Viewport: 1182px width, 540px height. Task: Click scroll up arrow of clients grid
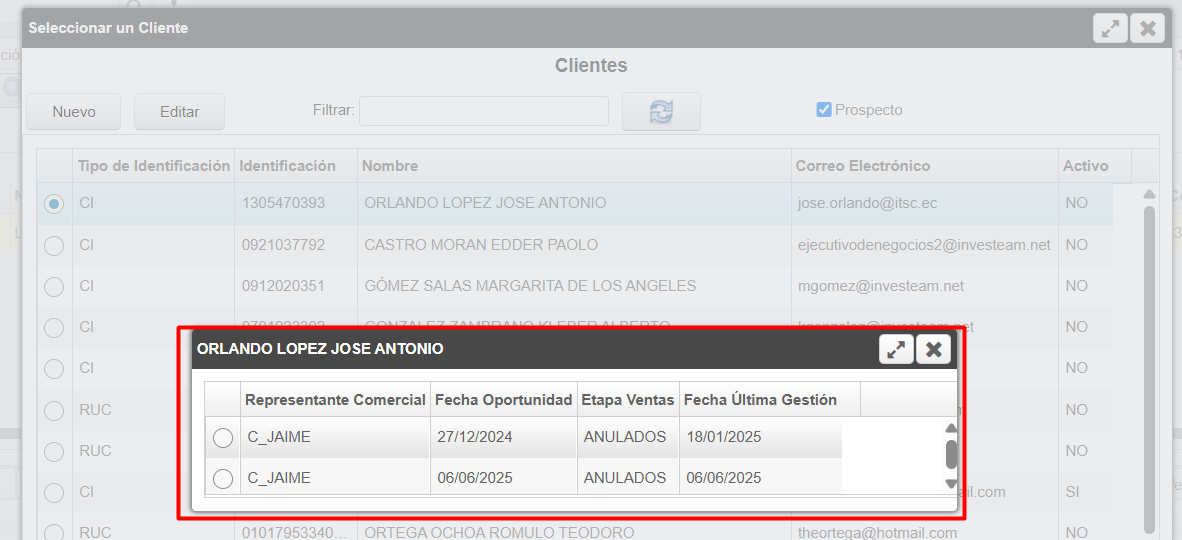tap(1149, 194)
